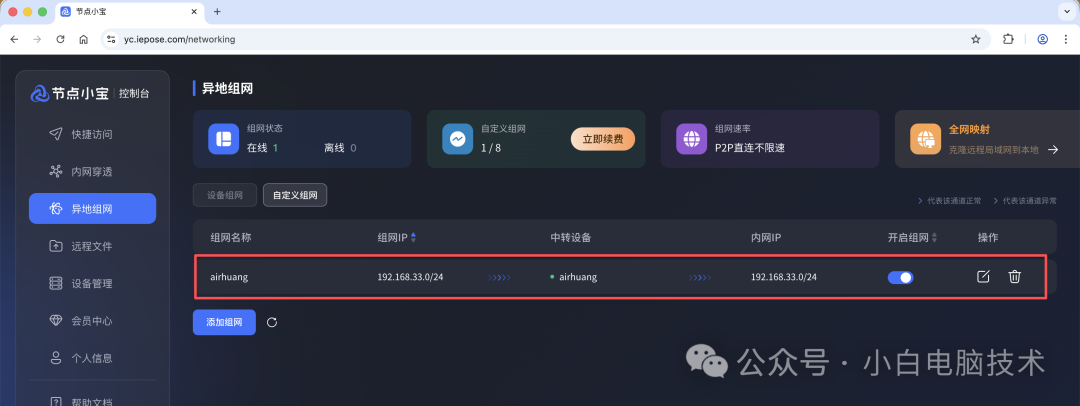1080x406 pixels.
Task: Click the address bar URL
Action: click(x=179, y=39)
